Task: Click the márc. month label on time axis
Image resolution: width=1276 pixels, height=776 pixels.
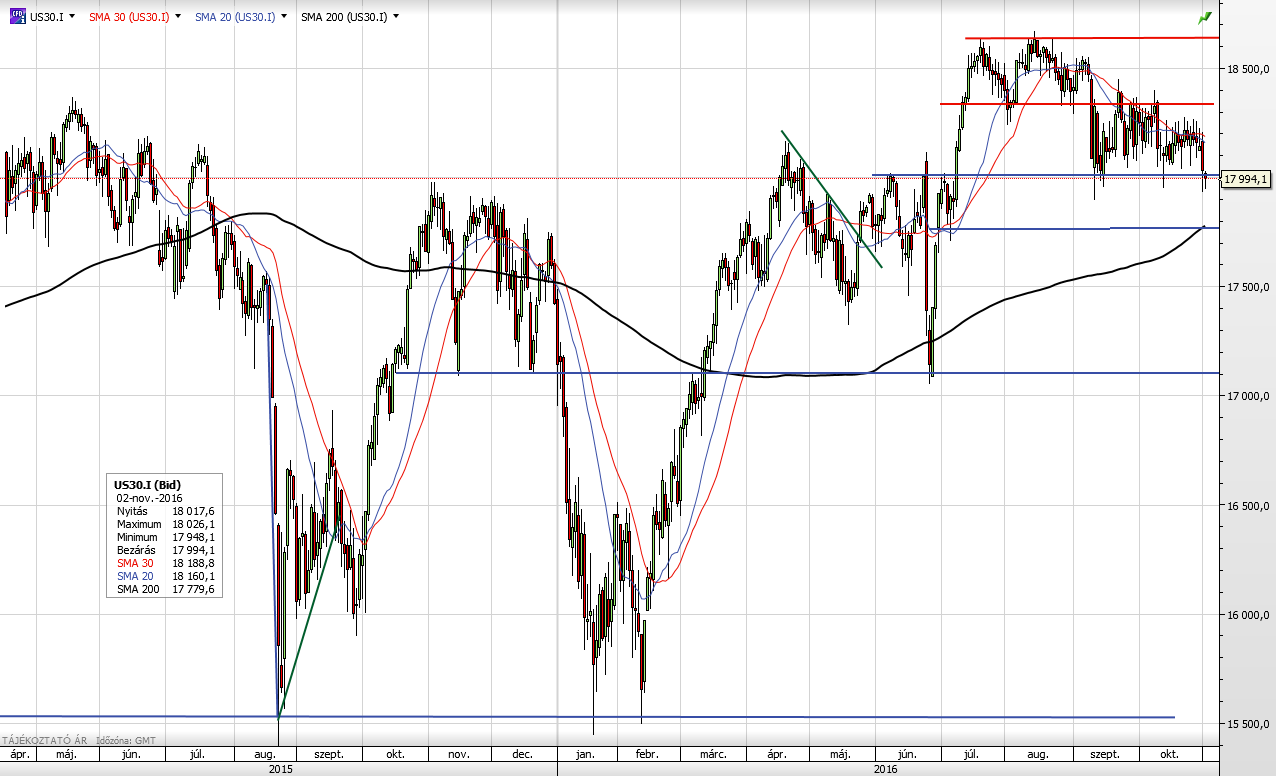Action: pyautogui.click(x=712, y=753)
